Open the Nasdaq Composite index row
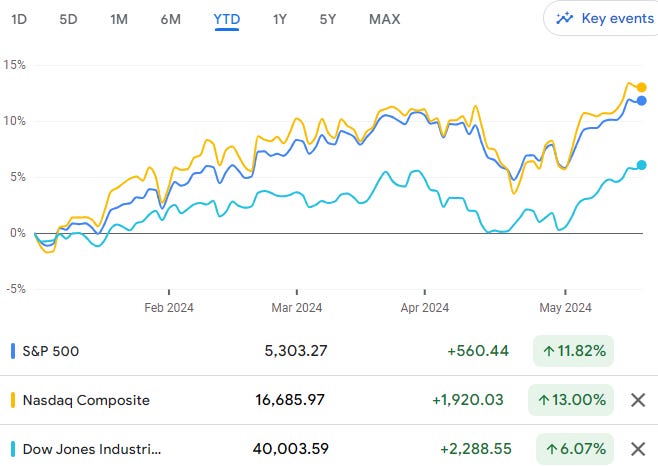Viewport: 658px width, 466px height. coord(329,400)
